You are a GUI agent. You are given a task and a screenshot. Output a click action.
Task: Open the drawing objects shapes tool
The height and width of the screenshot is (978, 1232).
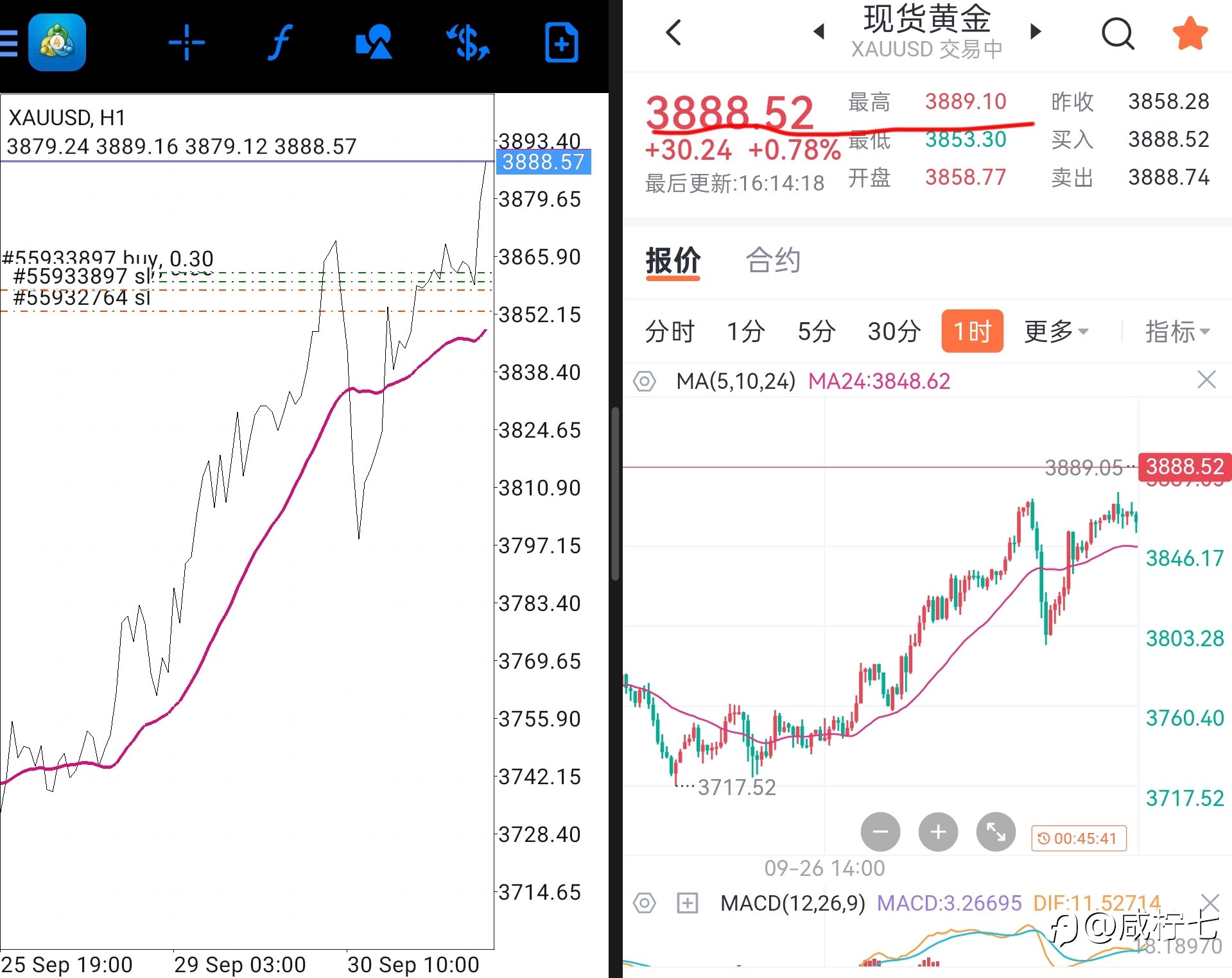pyautogui.click(x=374, y=43)
